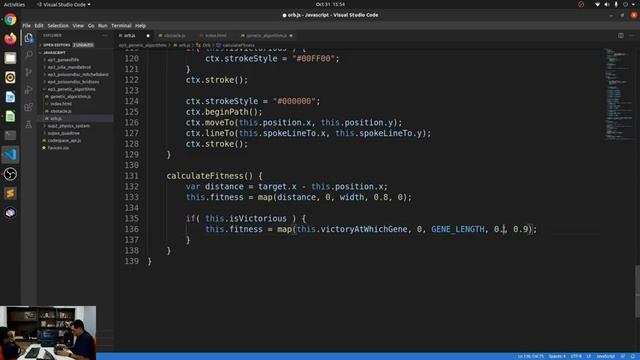Image resolution: width=640 pixels, height=360 pixels.
Task: Open the Go menu
Action: tap(91, 26)
